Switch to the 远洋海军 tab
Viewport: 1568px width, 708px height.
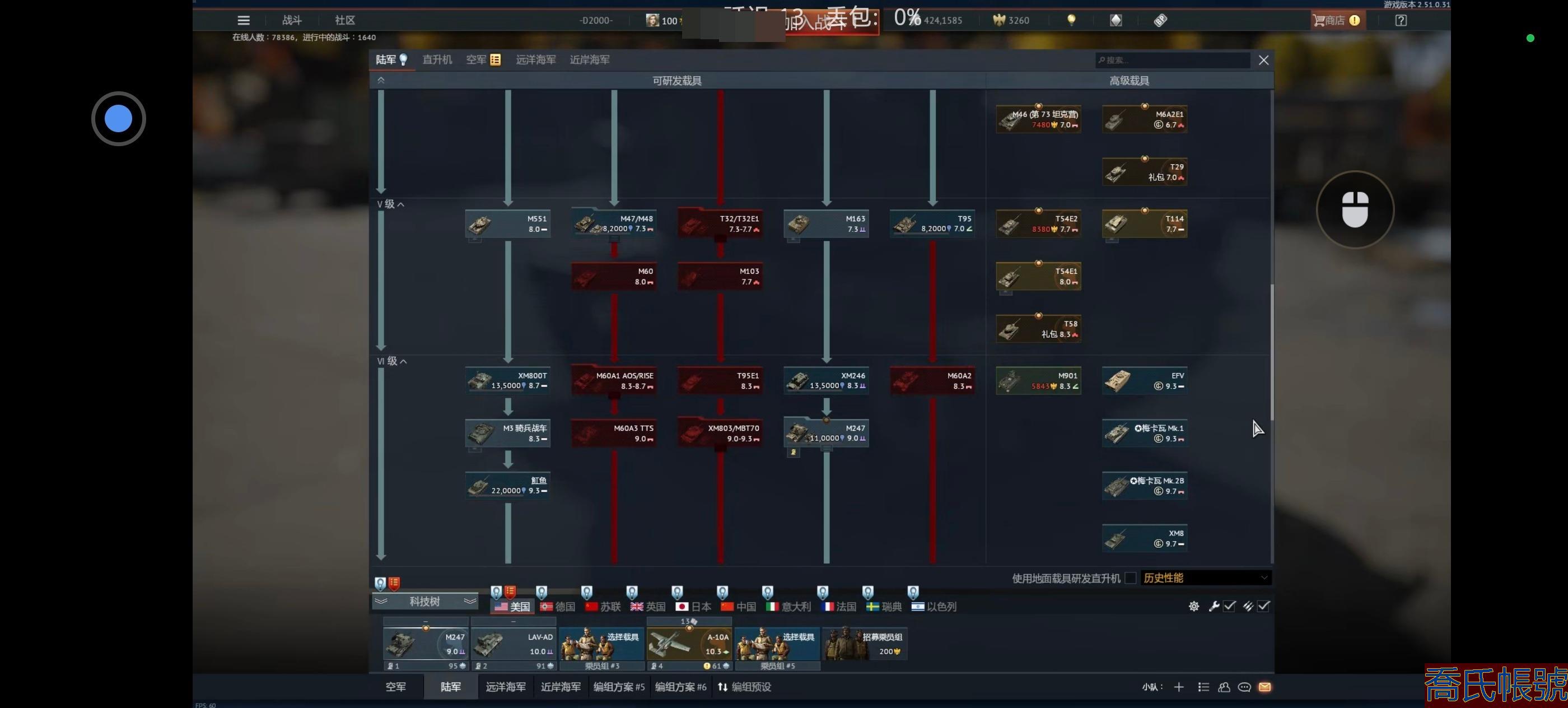[536, 60]
